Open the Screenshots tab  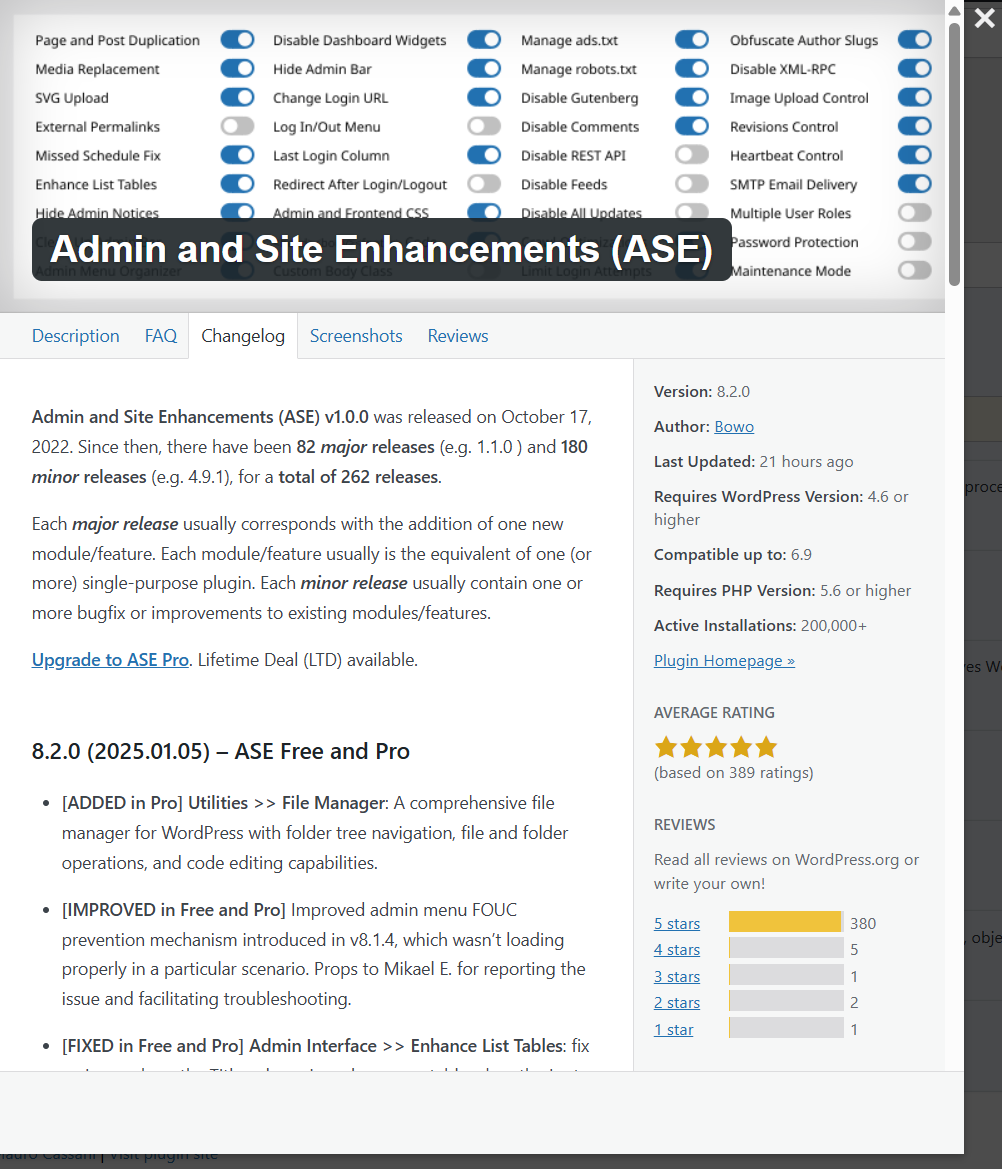tap(356, 336)
